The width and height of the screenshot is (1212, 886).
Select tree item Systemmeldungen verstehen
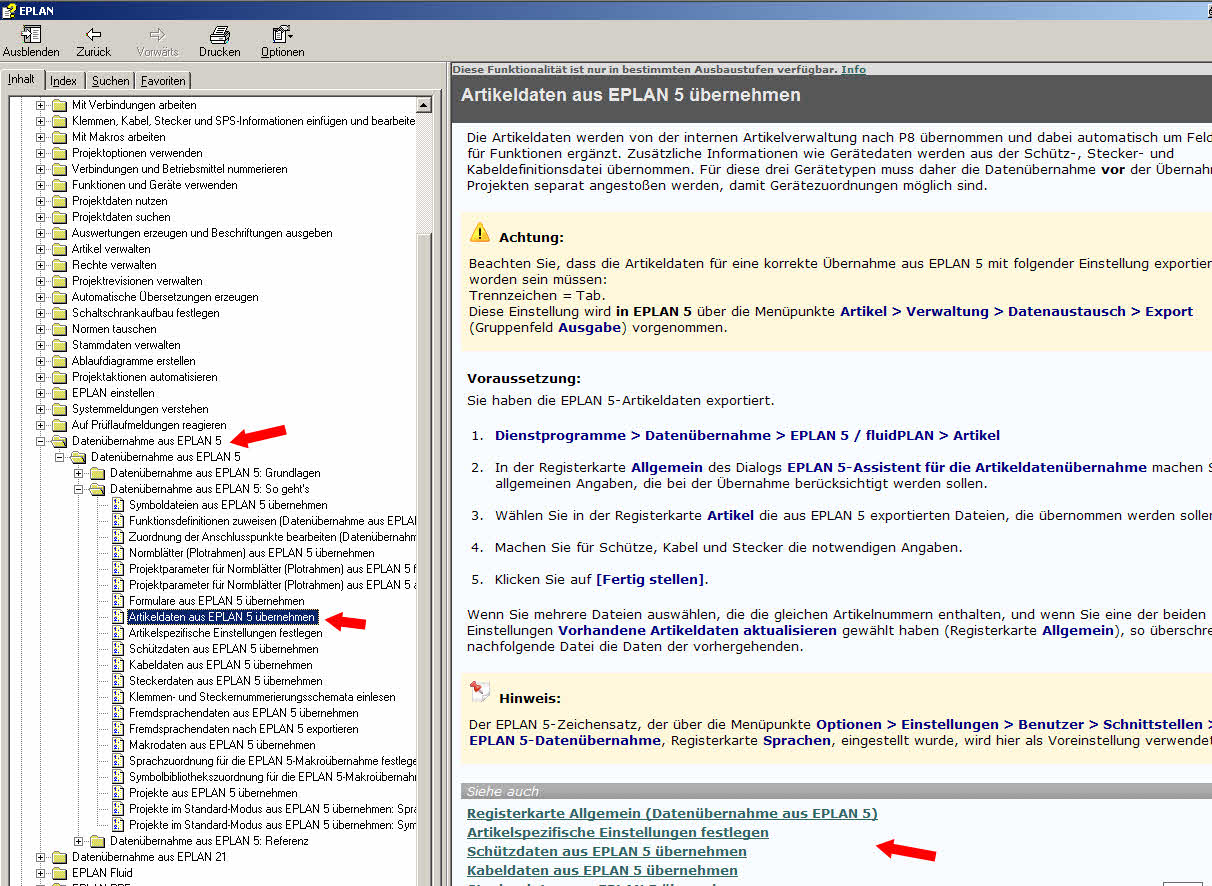(140, 409)
